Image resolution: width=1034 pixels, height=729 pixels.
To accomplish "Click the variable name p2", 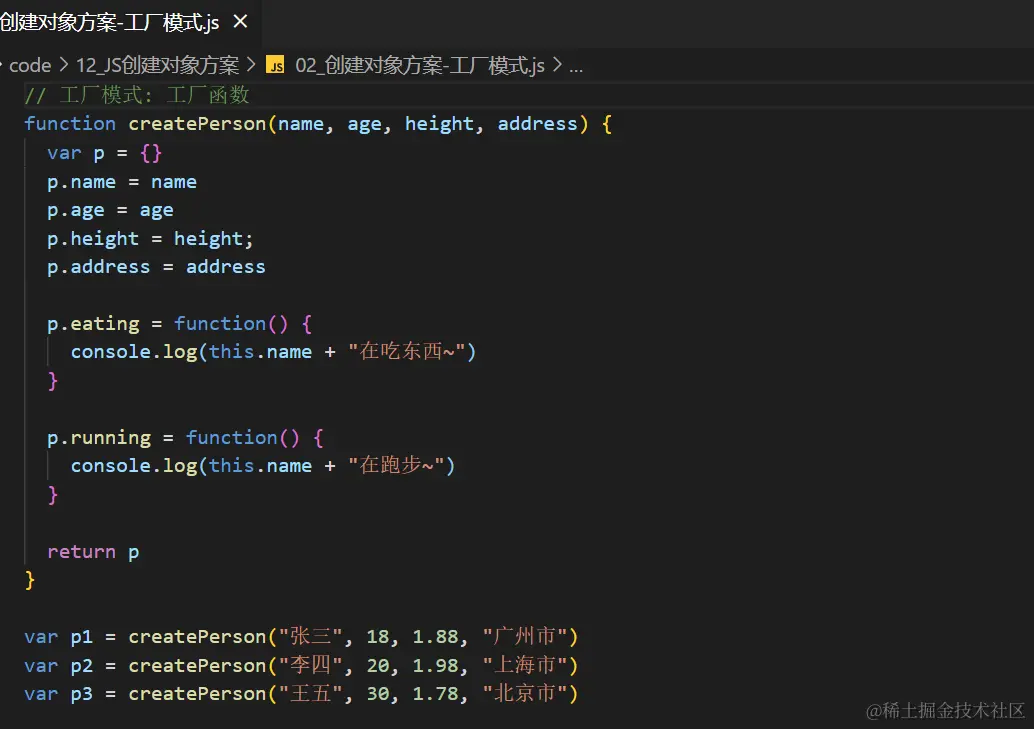I will point(81,666).
